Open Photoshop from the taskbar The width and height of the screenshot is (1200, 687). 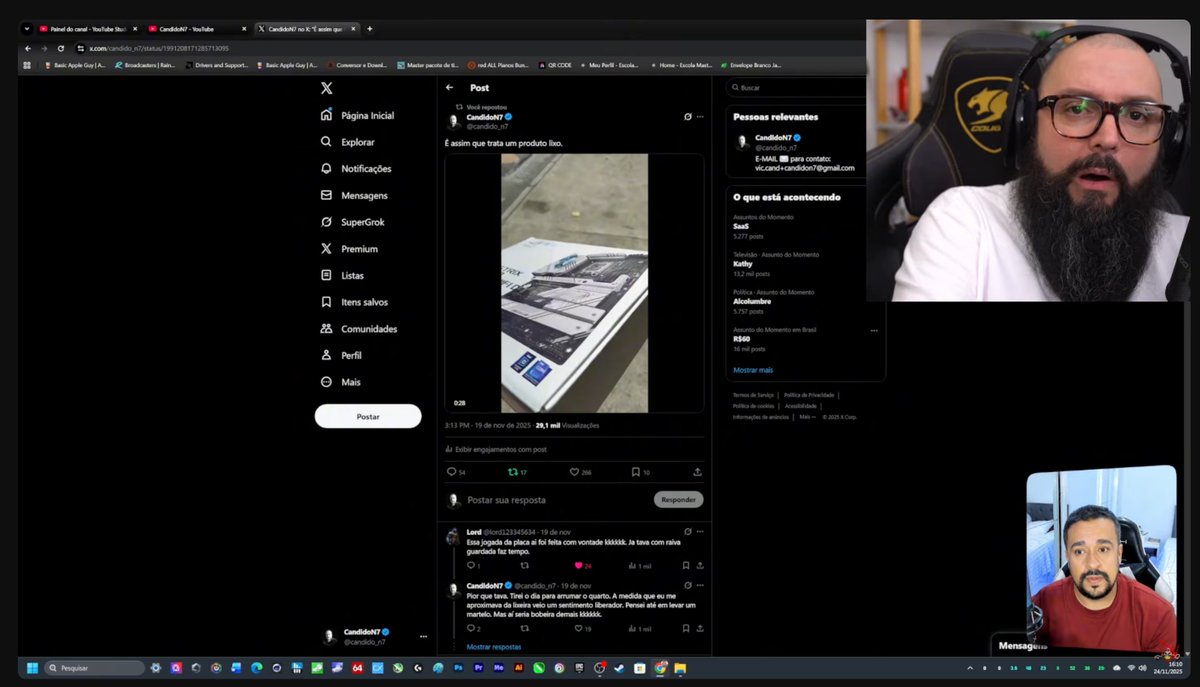(458, 667)
